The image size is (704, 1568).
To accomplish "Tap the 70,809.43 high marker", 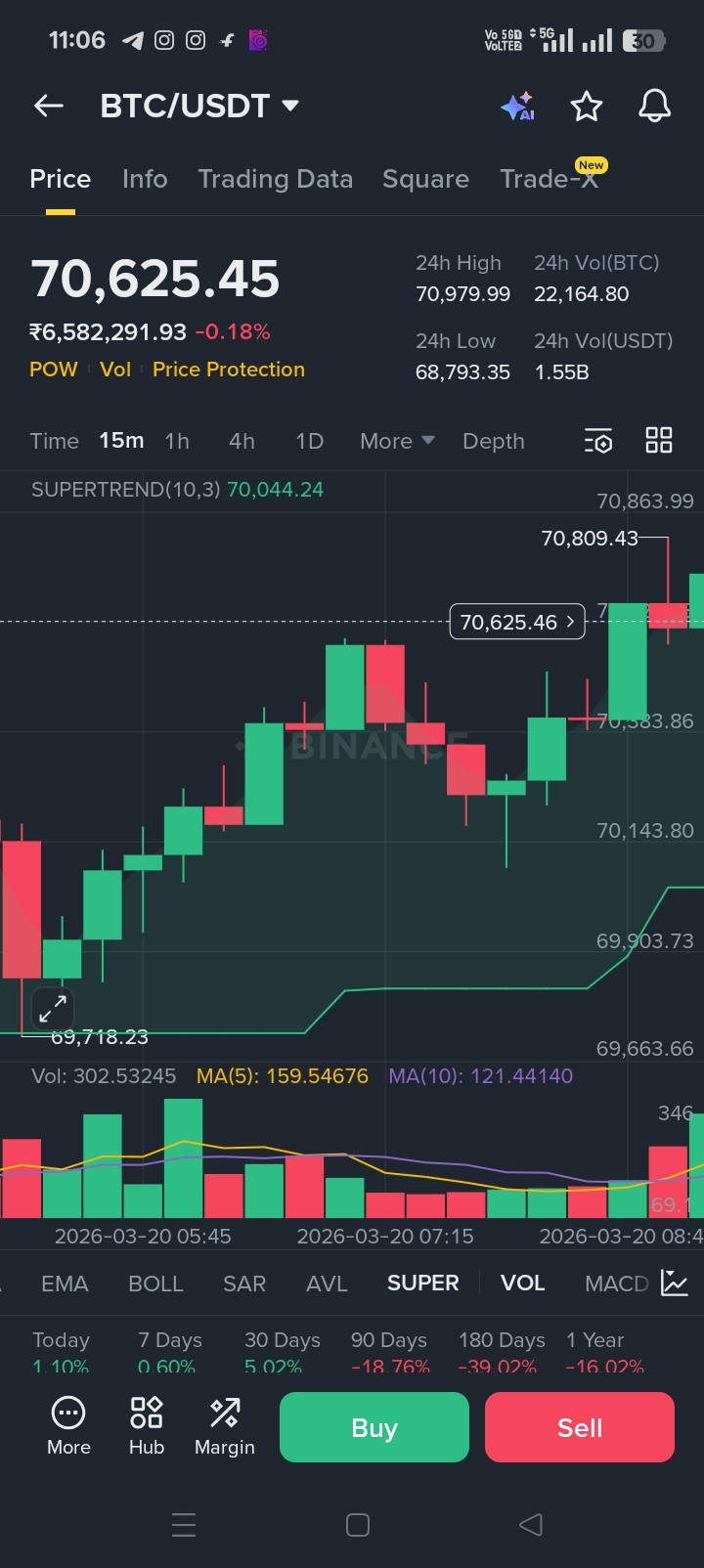I will point(590,538).
